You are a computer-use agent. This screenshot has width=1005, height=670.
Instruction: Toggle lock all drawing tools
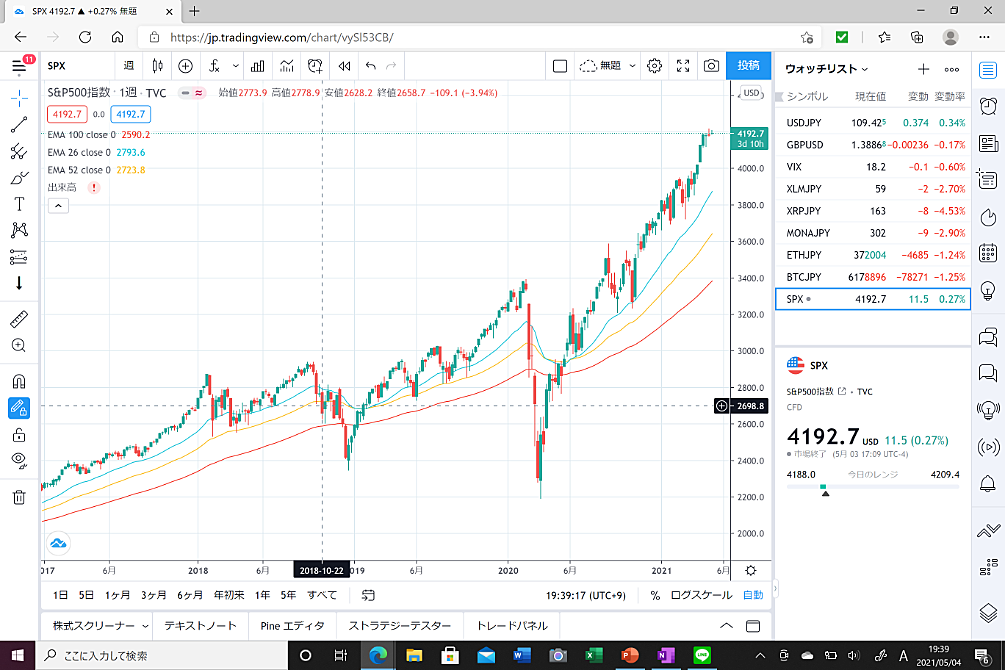point(19,435)
